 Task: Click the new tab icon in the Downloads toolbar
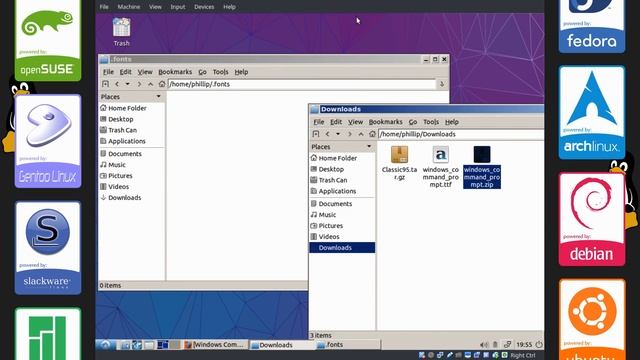pyautogui.click(x=316, y=134)
